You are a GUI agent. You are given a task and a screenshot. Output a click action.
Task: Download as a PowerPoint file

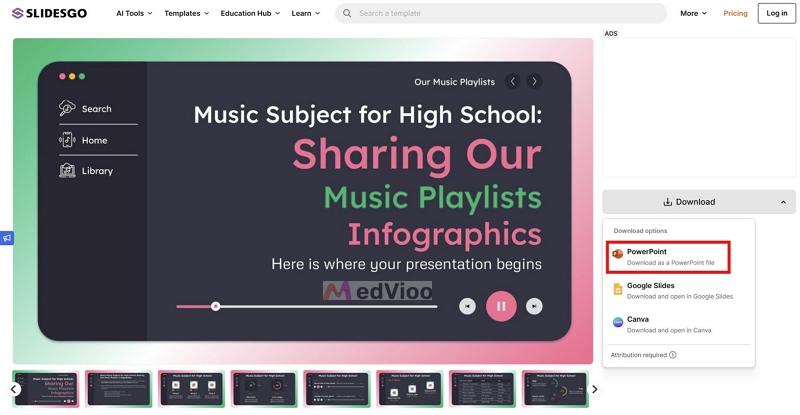[668, 257]
